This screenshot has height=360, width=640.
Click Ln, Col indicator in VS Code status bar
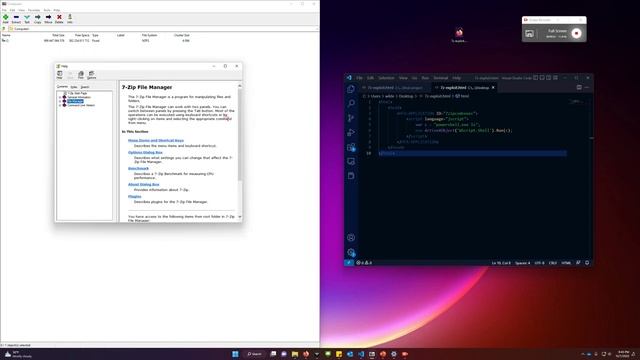501,263
